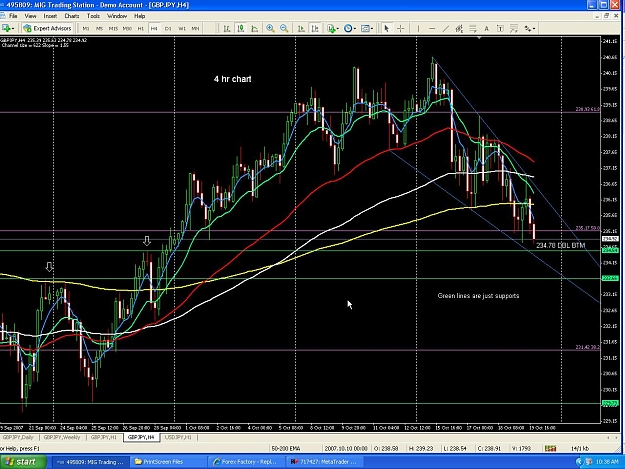
Task: Select the line chart type icon
Action: coord(254,28)
